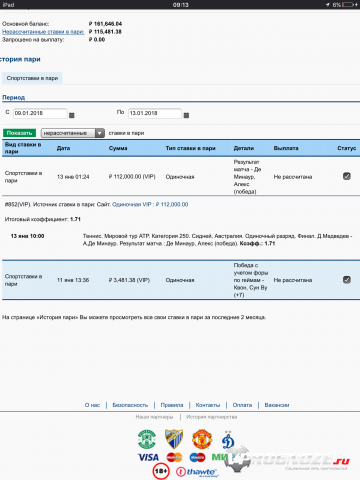Click the VISA payment logo
The width and height of the screenshot is (360, 480).
(149, 457)
